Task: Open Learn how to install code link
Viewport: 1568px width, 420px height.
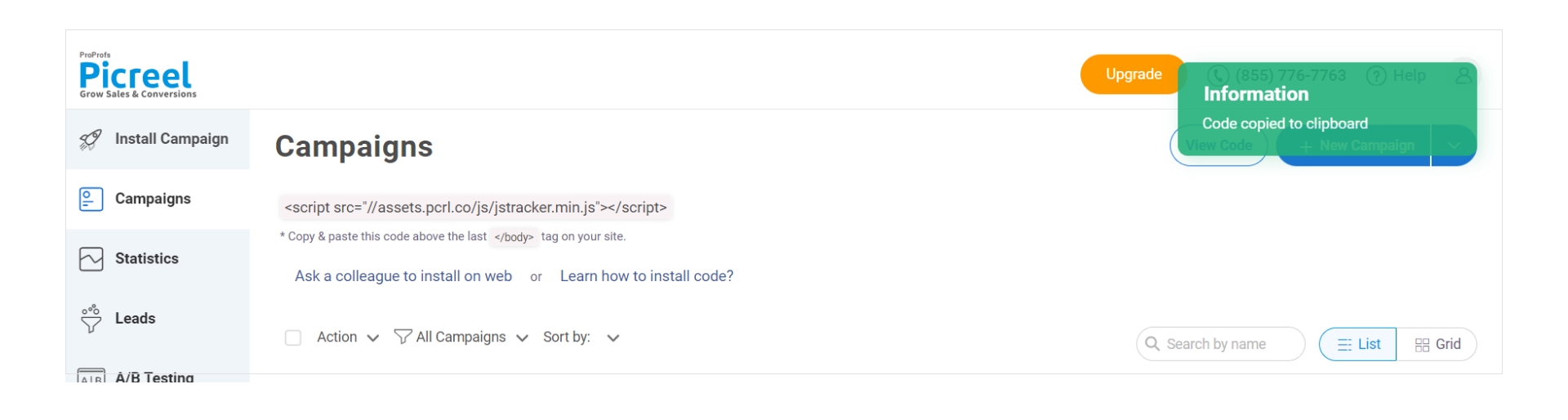Action: coord(647,276)
